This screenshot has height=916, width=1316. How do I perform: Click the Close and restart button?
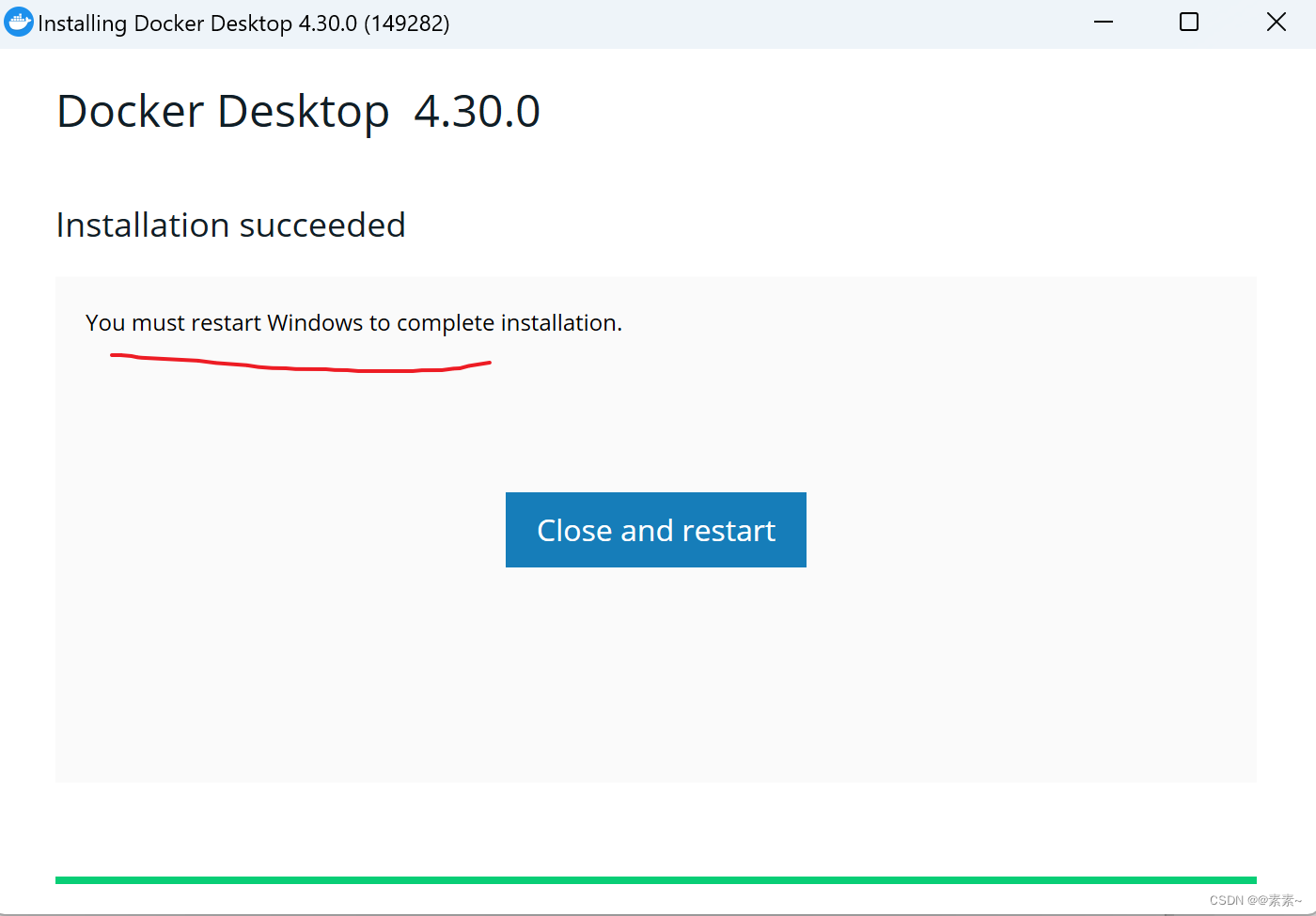point(655,530)
